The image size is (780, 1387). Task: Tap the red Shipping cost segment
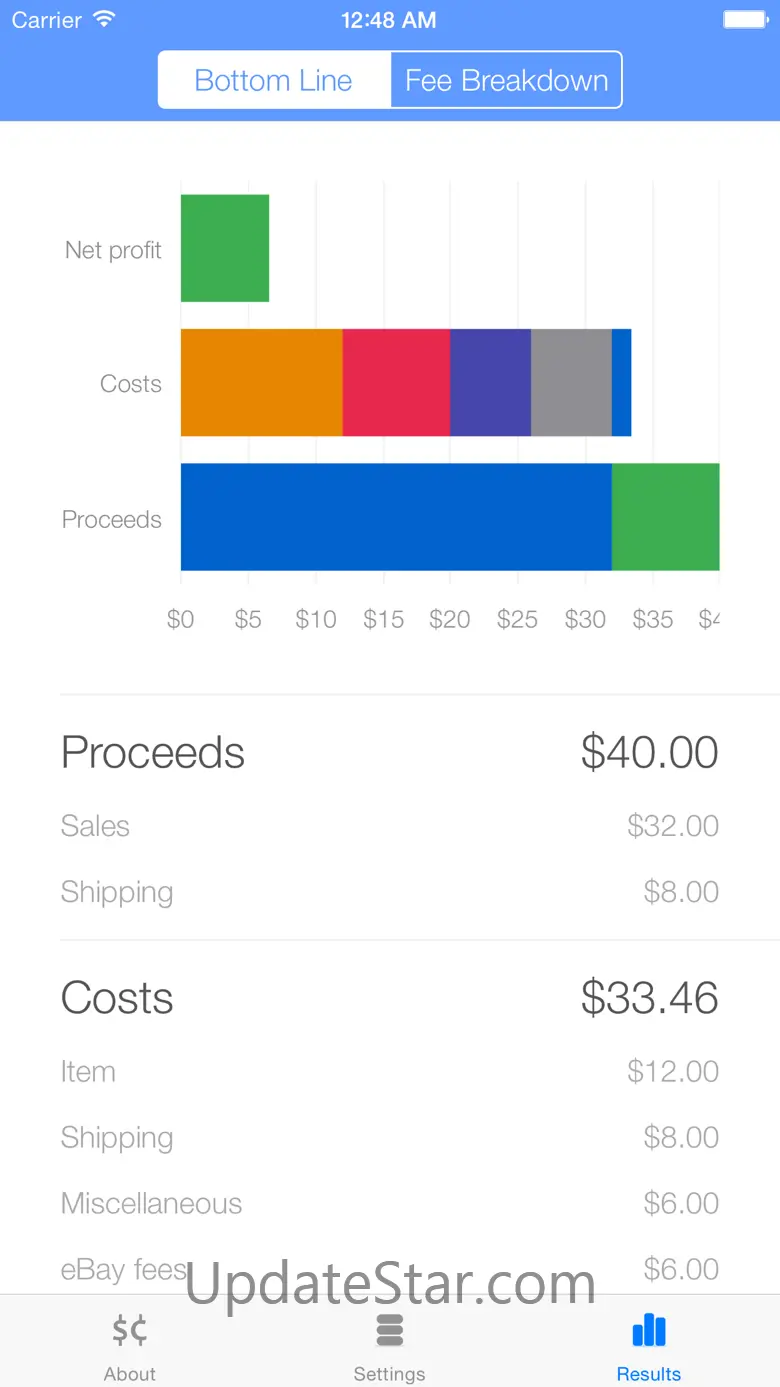click(396, 382)
